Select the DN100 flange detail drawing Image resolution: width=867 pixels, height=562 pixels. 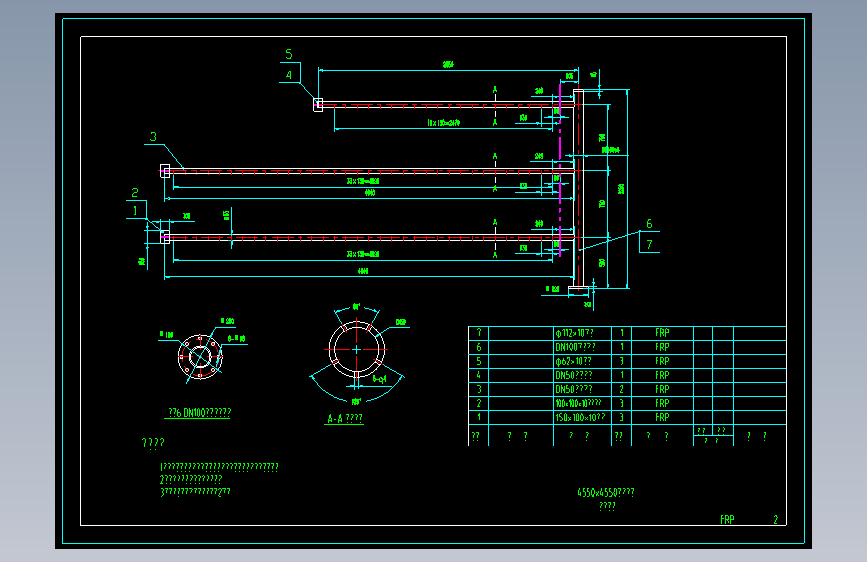(200, 357)
